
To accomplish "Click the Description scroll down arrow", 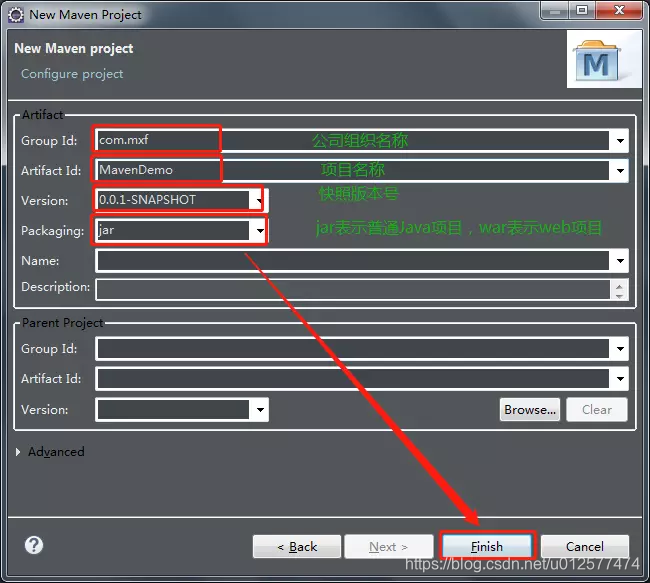I will (619, 295).
